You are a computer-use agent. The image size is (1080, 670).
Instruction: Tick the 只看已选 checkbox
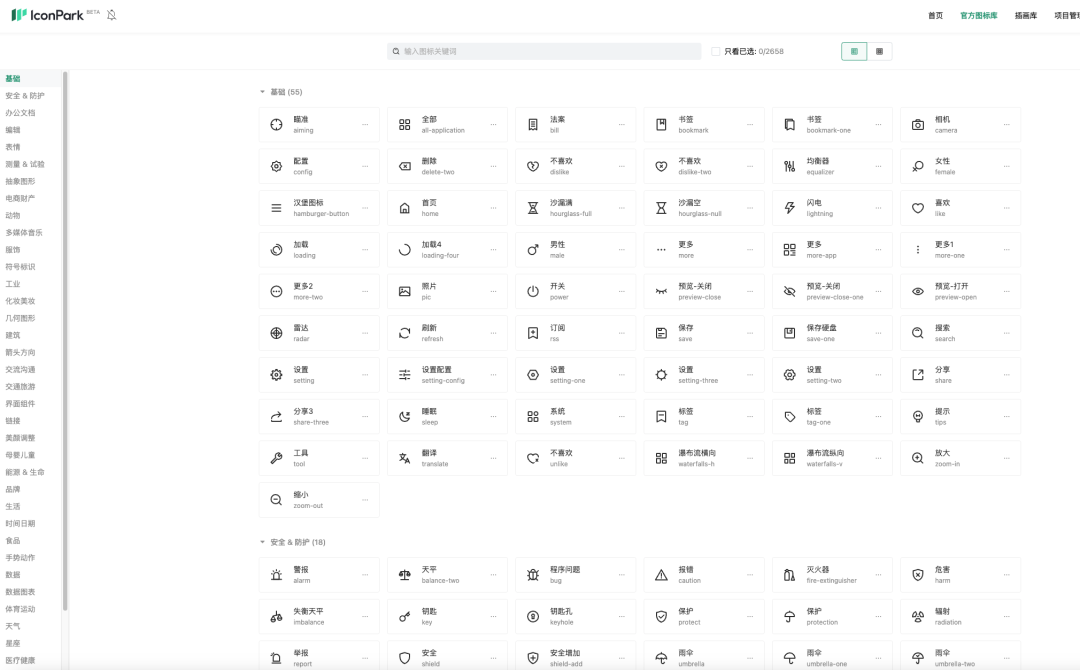click(x=716, y=52)
